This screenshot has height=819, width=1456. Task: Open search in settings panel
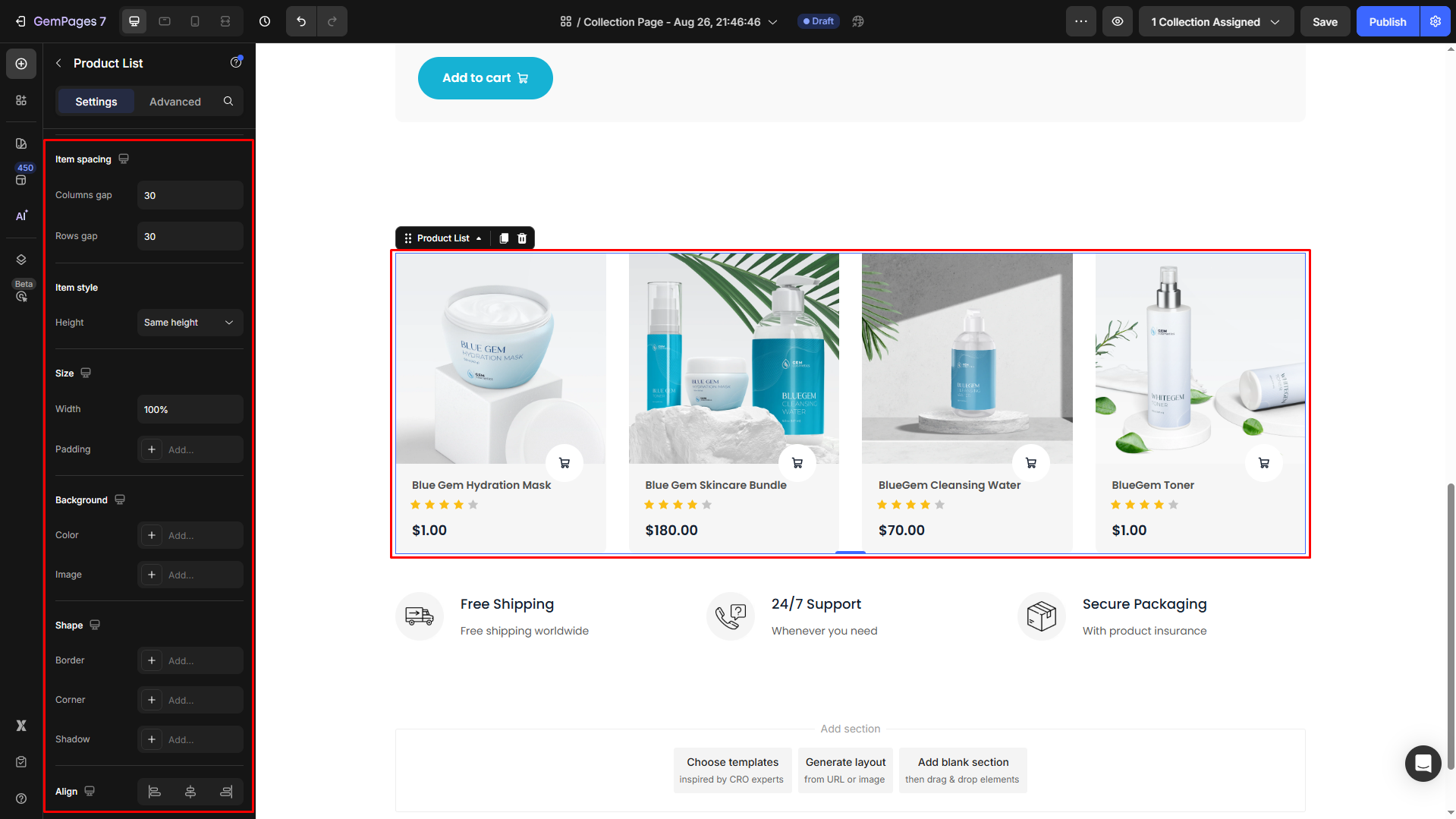point(228,101)
